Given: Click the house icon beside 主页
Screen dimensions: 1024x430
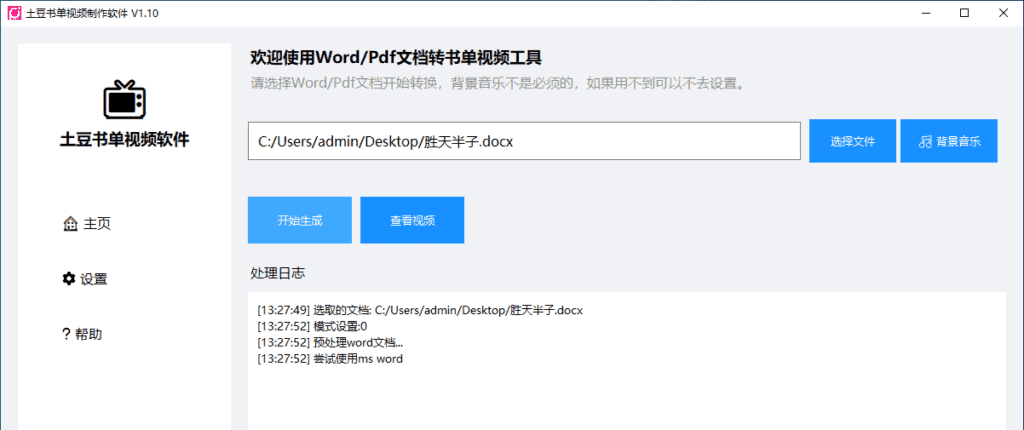Looking at the screenshot, I should 69,224.
